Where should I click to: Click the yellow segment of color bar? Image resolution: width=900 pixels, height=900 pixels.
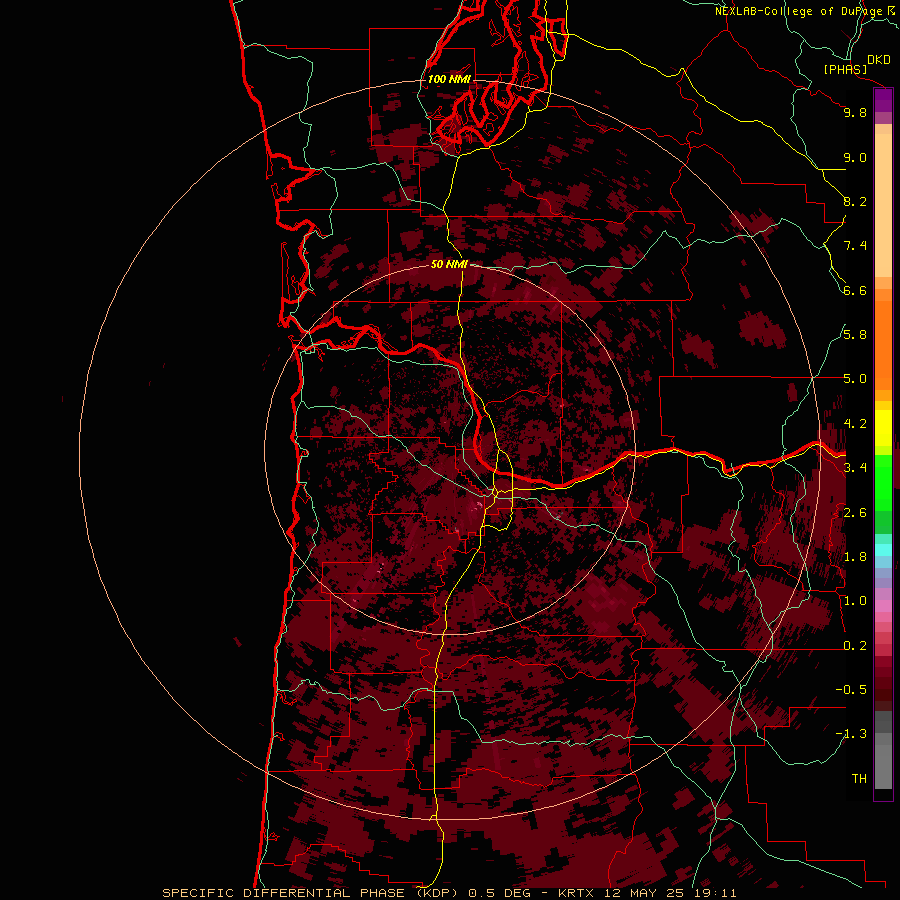pos(883,428)
